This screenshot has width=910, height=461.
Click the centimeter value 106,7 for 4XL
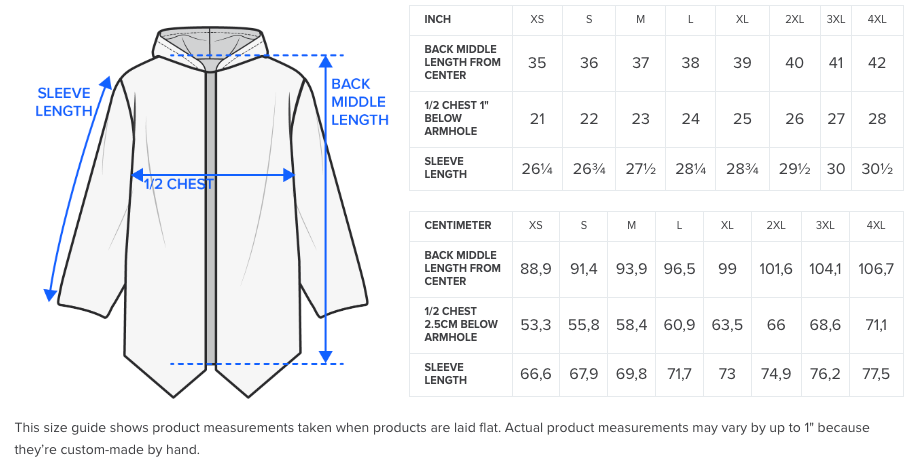(x=875, y=269)
